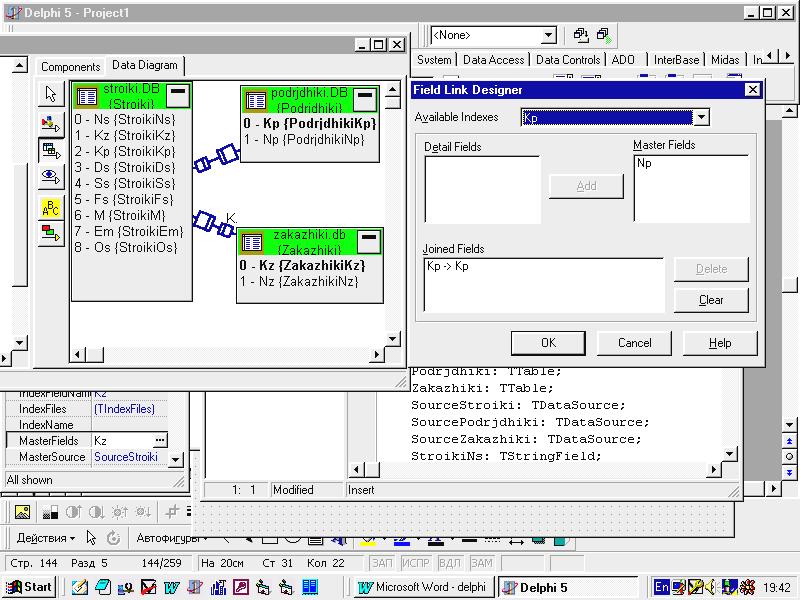The width and height of the screenshot is (800, 600).
Task: Click the stroiki.DB table icon
Action: coord(87,96)
